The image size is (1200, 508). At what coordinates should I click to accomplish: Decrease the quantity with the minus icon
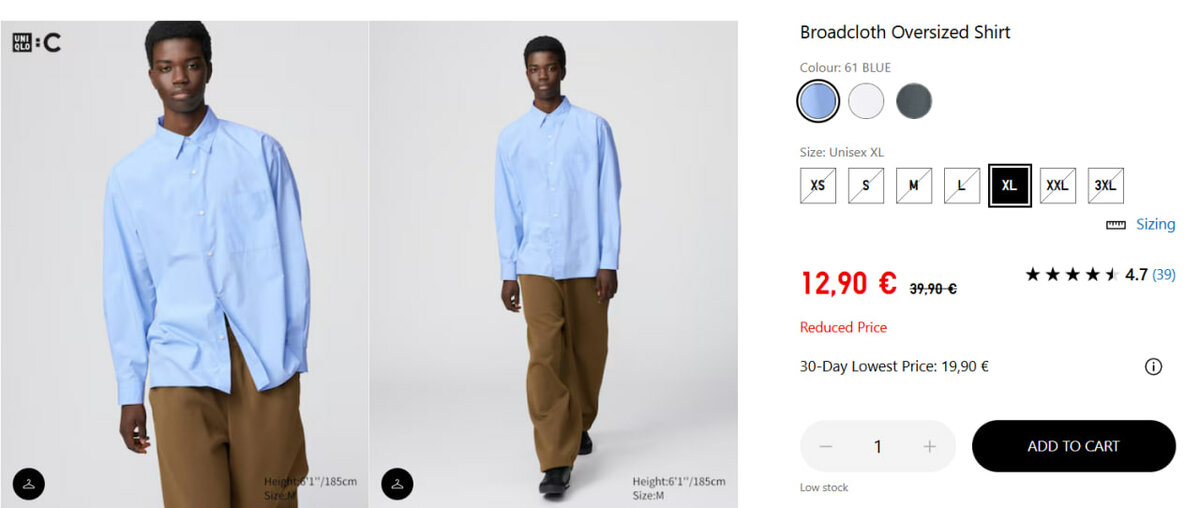tap(826, 446)
